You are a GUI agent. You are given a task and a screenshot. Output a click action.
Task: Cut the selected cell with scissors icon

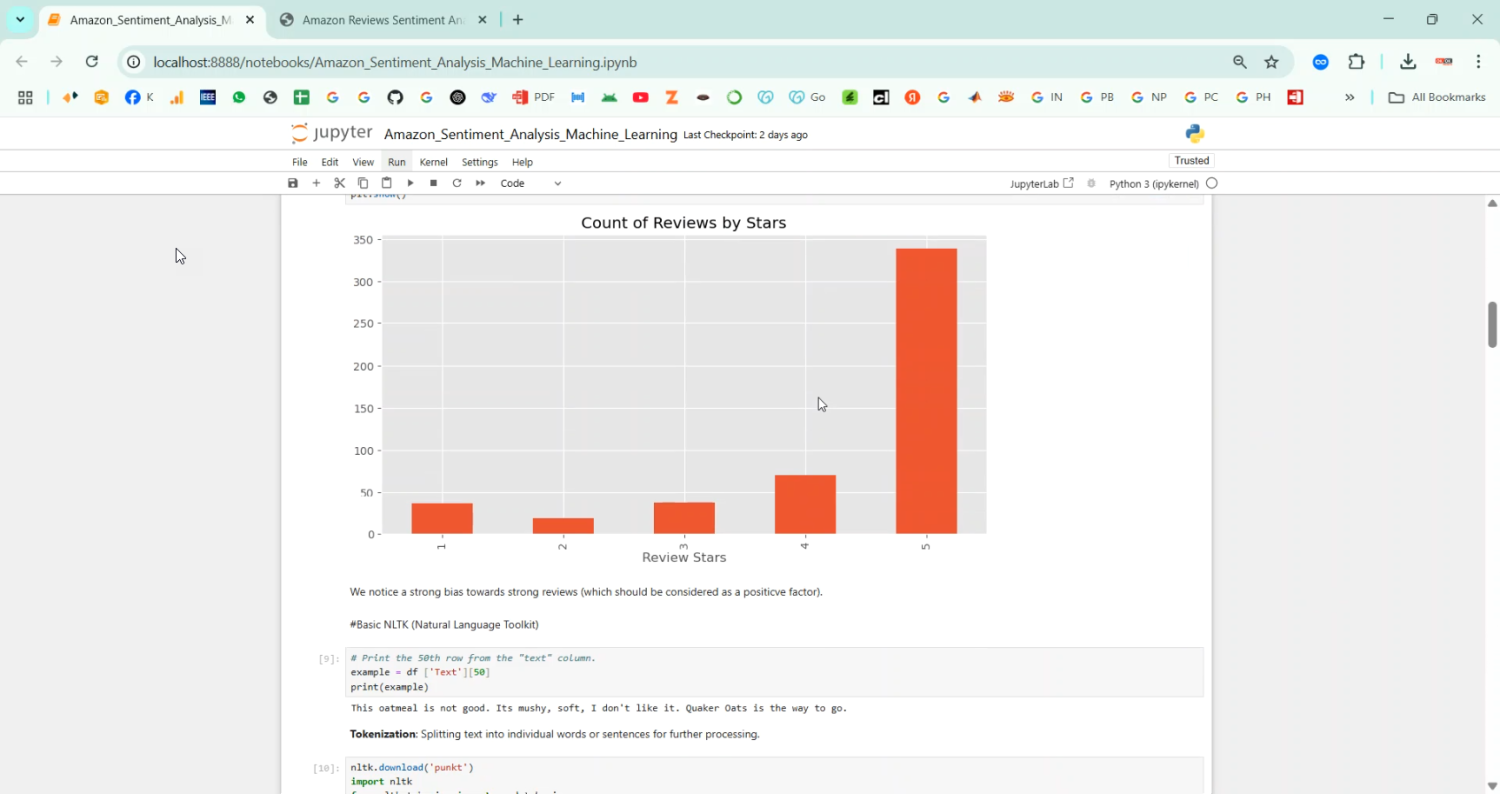pos(340,183)
